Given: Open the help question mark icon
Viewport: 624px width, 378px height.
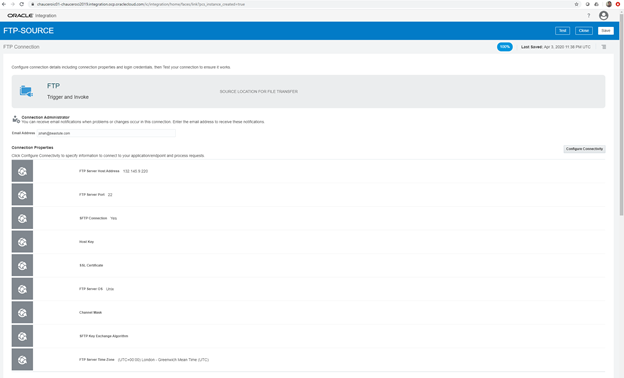Looking at the screenshot, I should tap(588, 16).
